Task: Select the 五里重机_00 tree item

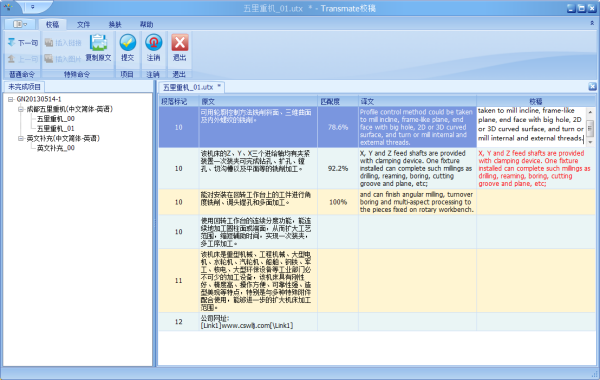Action: 55,119
